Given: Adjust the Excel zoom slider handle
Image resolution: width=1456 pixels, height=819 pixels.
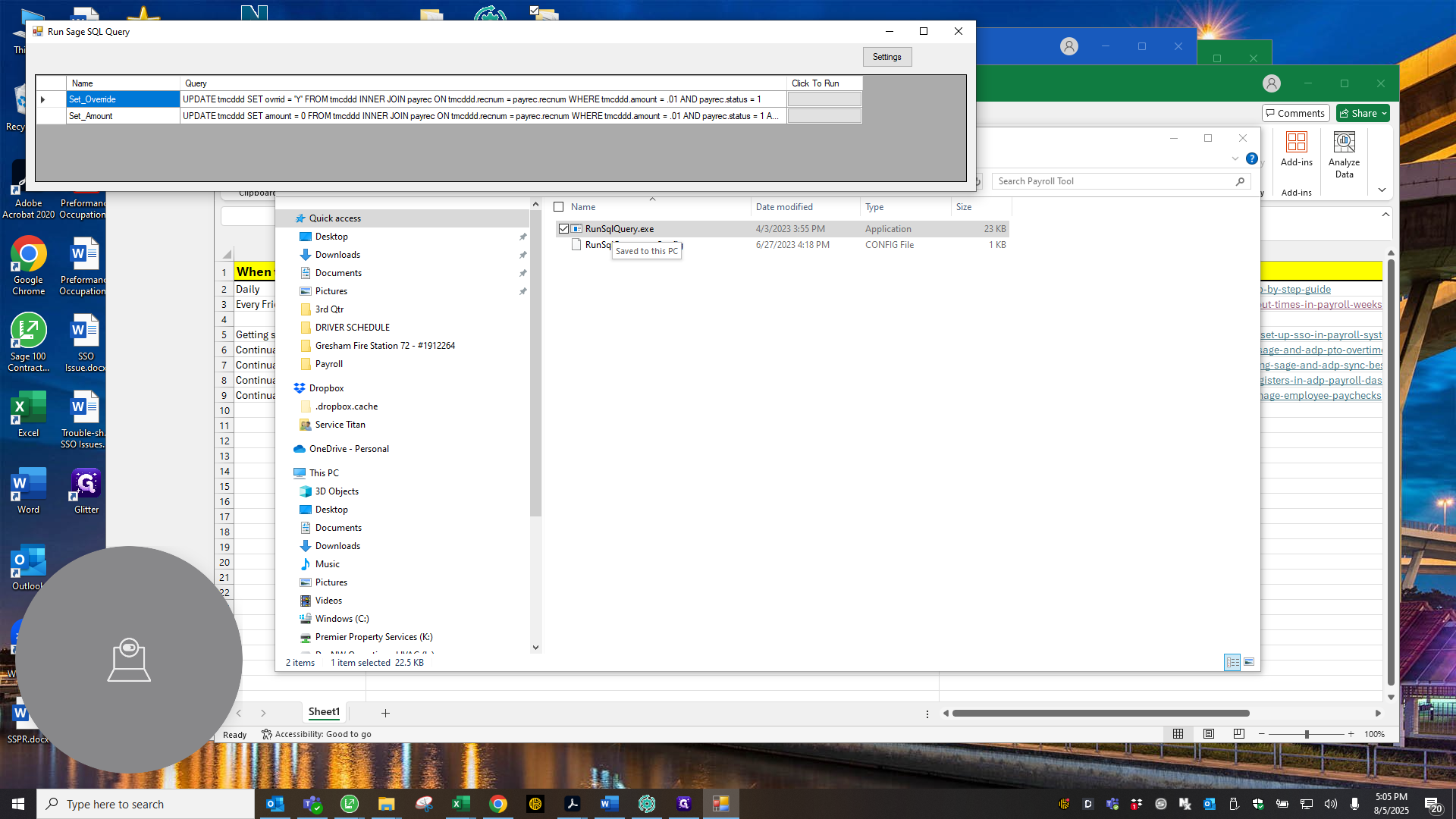Looking at the screenshot, I should 1307,734.
